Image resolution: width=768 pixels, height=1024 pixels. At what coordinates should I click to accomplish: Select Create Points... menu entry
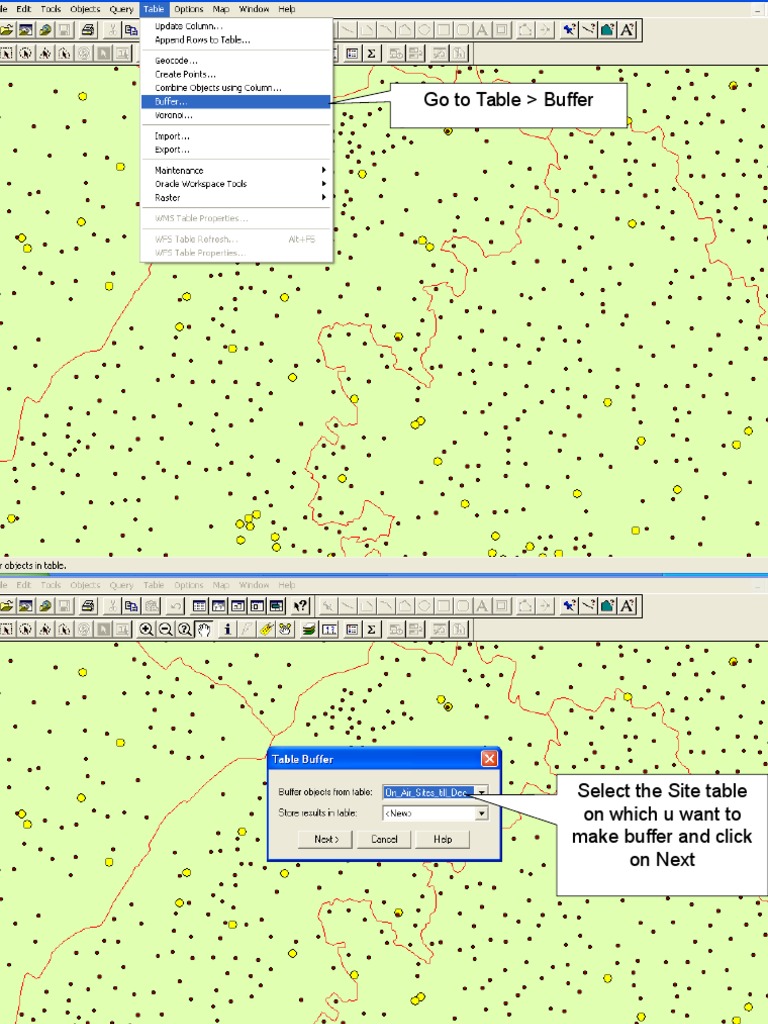click(236, 74)
